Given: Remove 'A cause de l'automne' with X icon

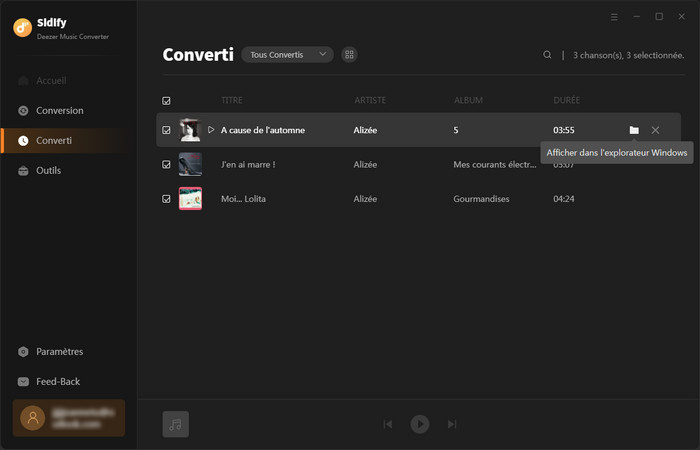Looking at the screenshot, I should pos(655,130).
